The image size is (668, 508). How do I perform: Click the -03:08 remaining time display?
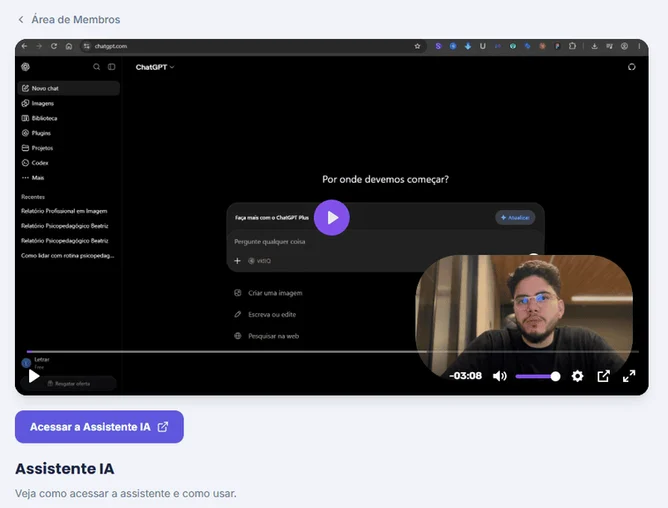465,376
